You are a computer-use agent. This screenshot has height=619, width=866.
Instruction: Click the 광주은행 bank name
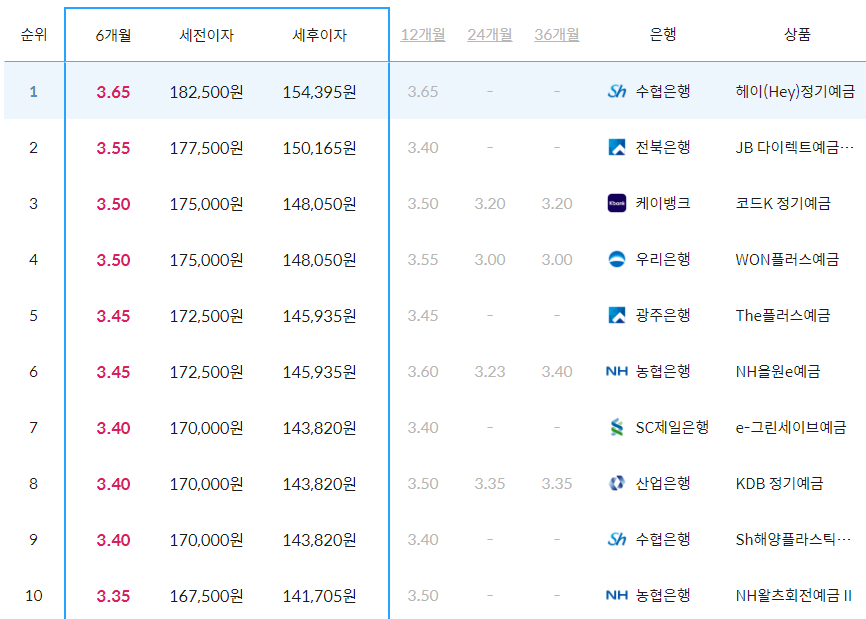point(663,315)
